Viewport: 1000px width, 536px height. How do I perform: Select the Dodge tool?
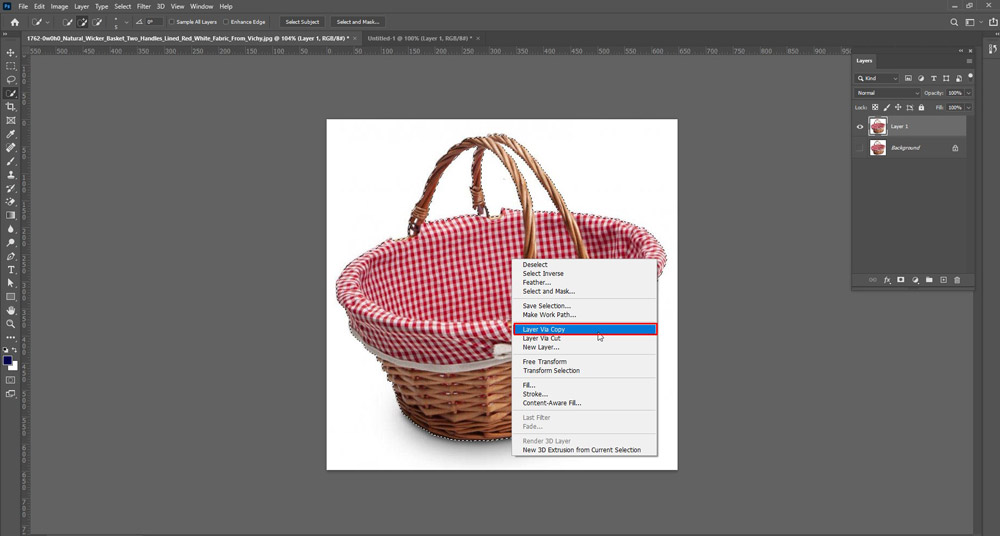point(11,242)
